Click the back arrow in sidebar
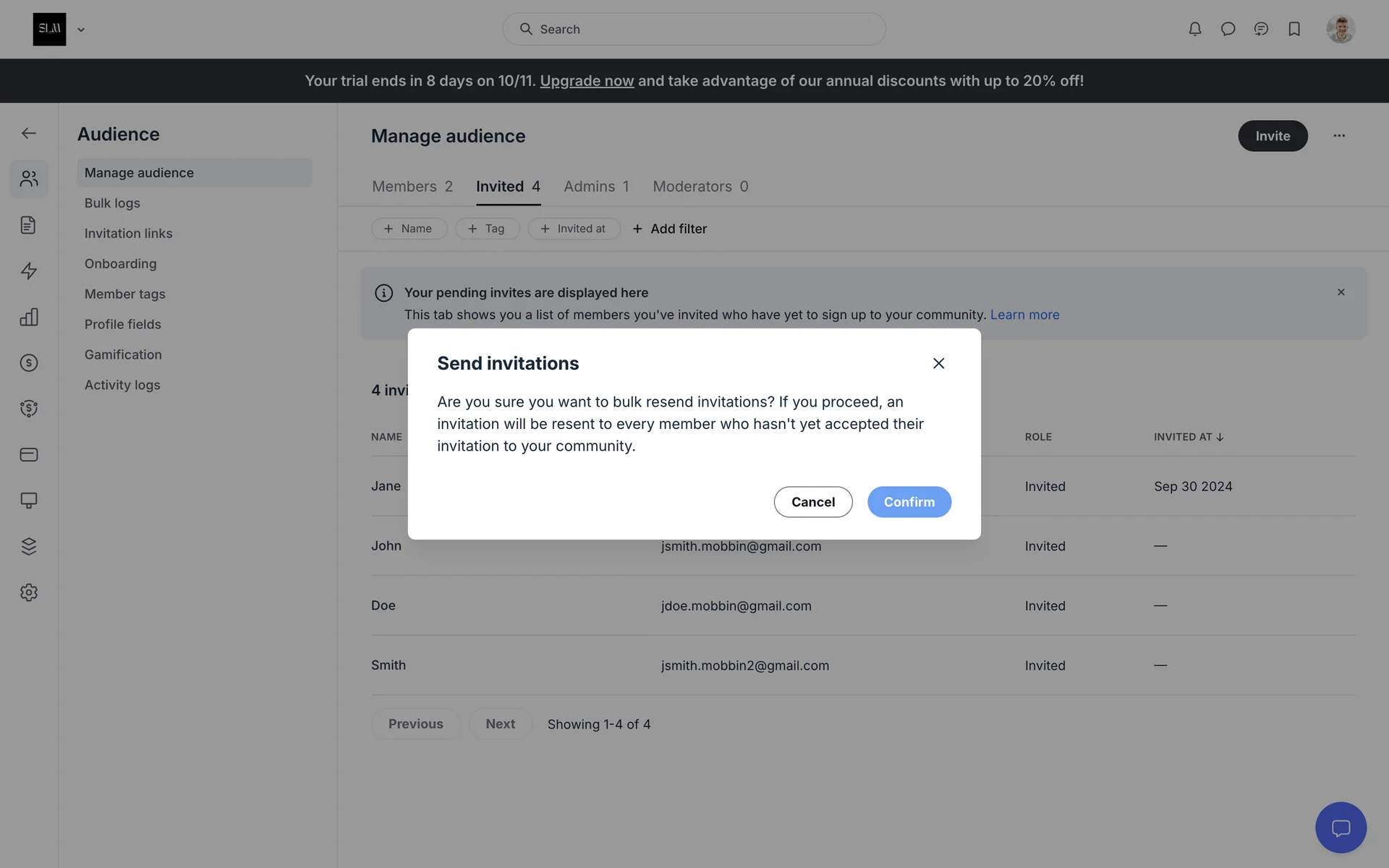The height and width of the screenshot is (868, 1389). [x=29, y=133]
